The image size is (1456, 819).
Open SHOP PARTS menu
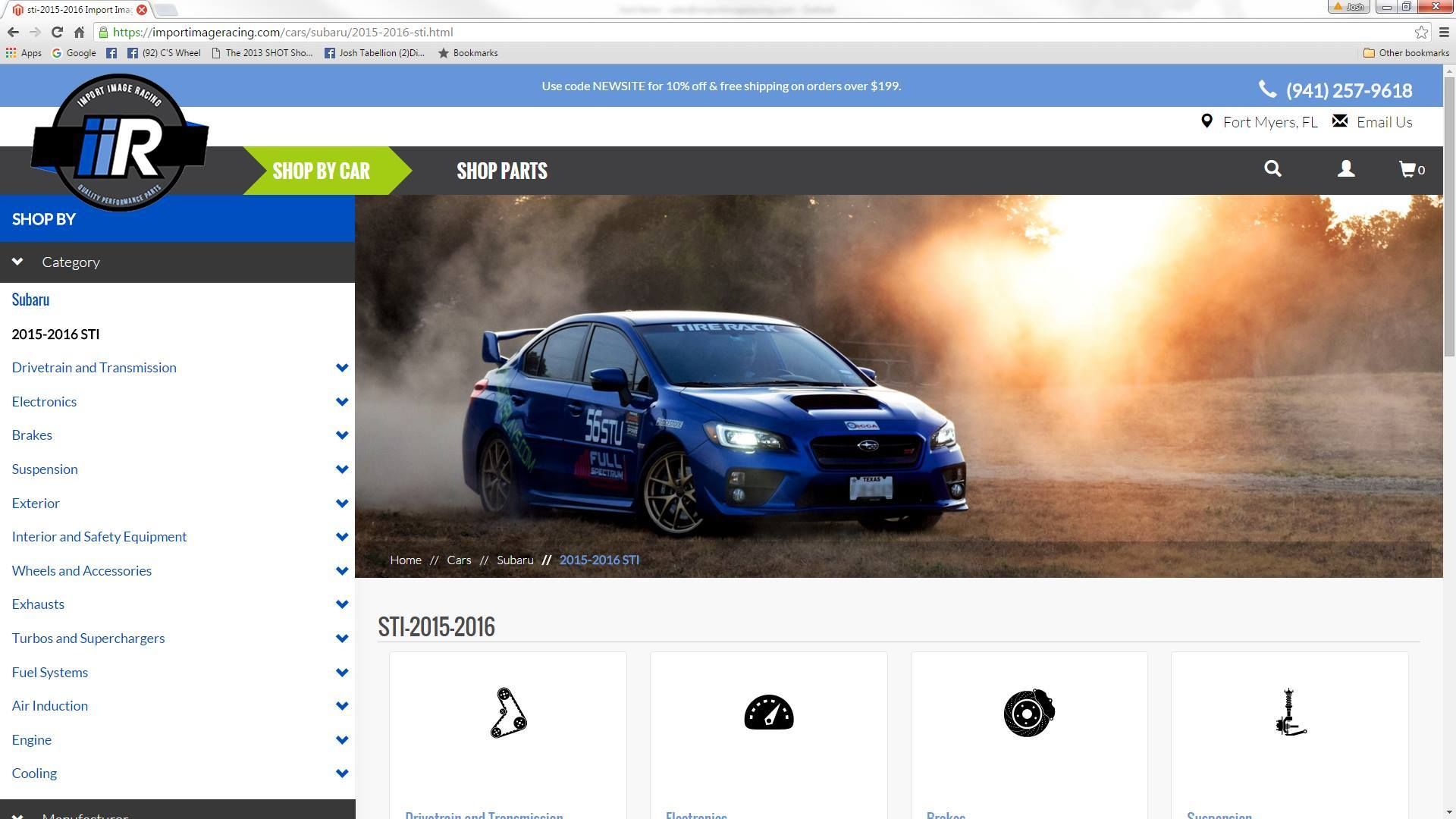(502, 171)
